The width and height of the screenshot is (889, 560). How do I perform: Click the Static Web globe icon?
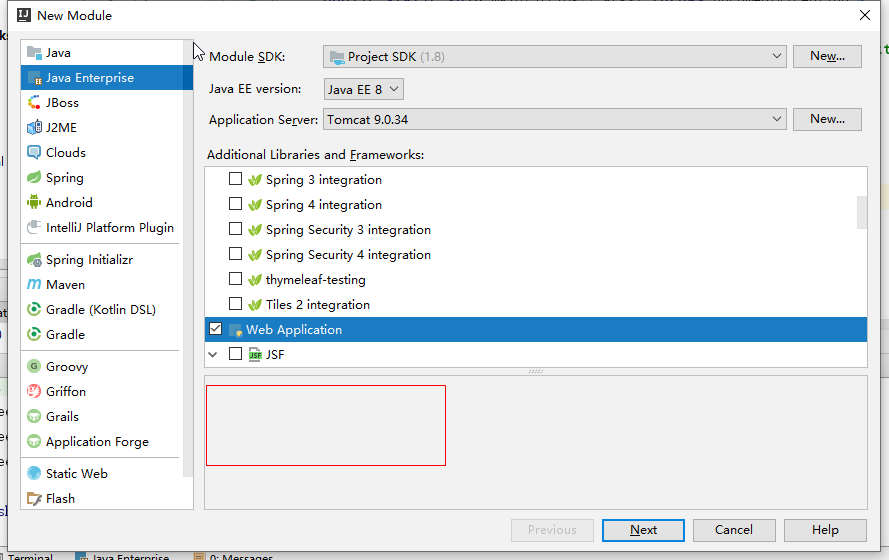click(x=34, y=473)
